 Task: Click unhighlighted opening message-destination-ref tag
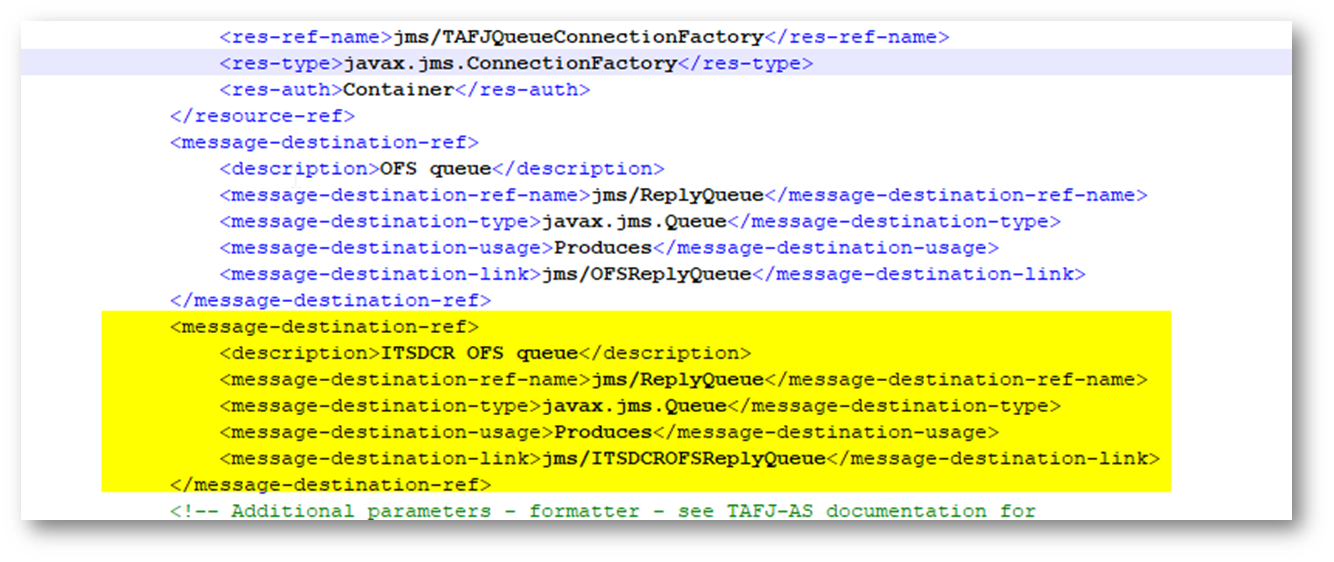point(324,142)
